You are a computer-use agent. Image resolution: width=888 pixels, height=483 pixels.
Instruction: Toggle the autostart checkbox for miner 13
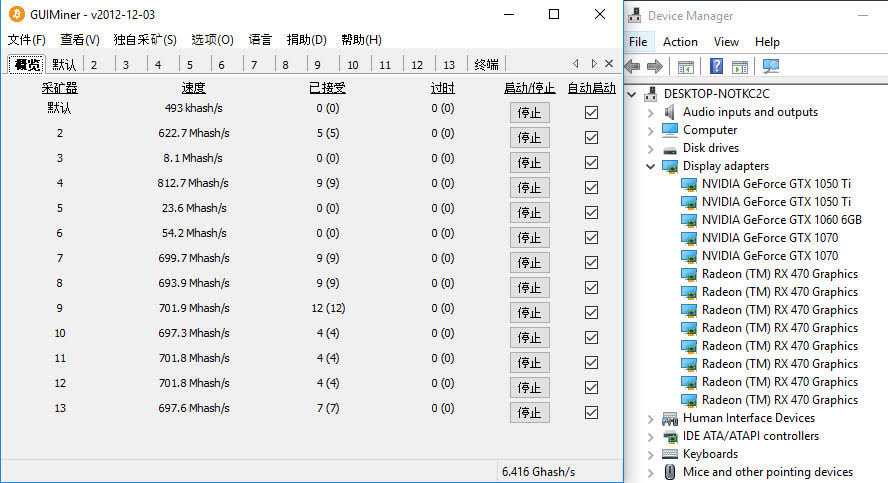[x=591, y=412]
